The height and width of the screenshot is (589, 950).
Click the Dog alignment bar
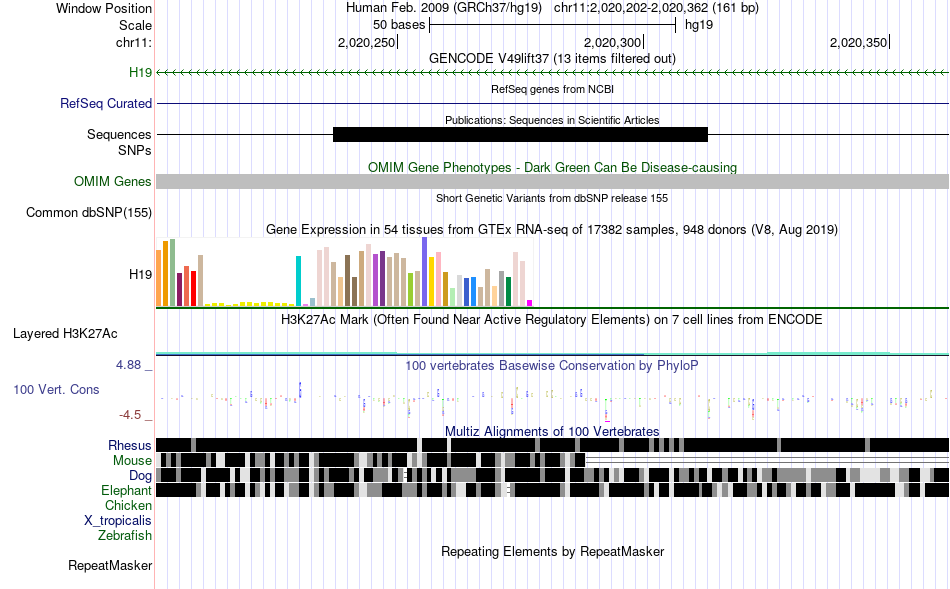(x=553, y=475)
